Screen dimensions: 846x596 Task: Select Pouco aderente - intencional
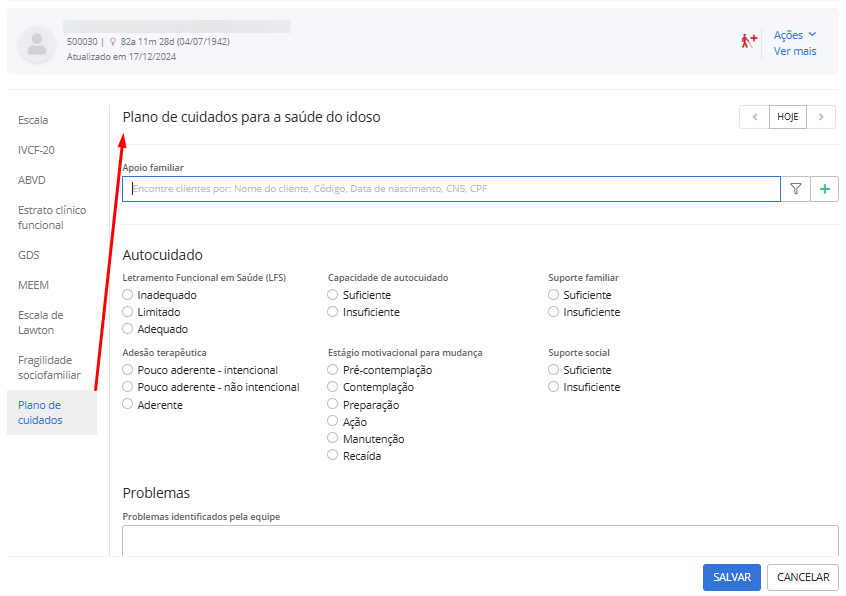(x=127, y=369)
